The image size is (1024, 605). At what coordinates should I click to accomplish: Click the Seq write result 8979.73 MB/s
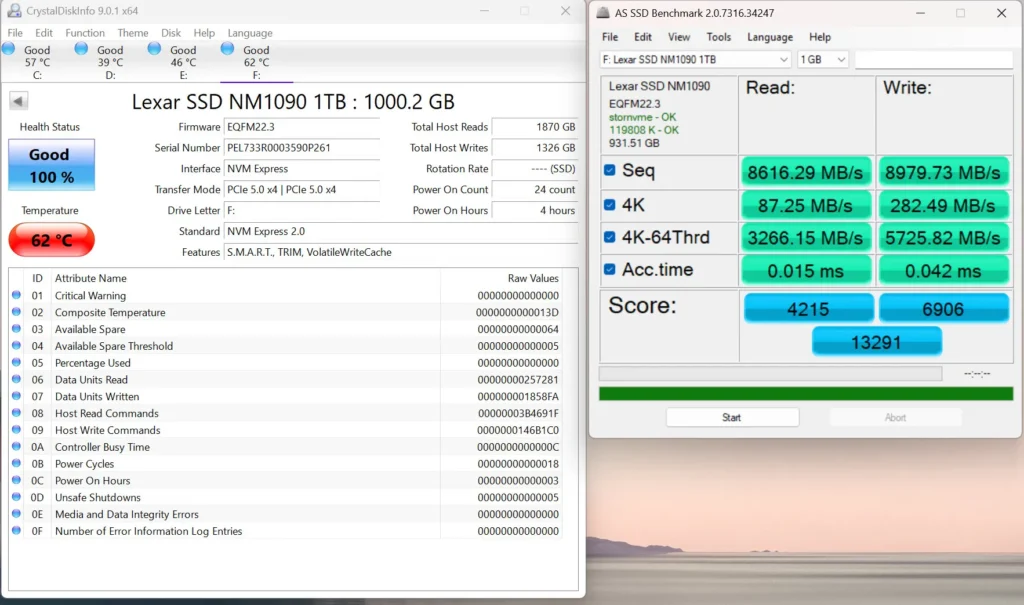[943, 172]
